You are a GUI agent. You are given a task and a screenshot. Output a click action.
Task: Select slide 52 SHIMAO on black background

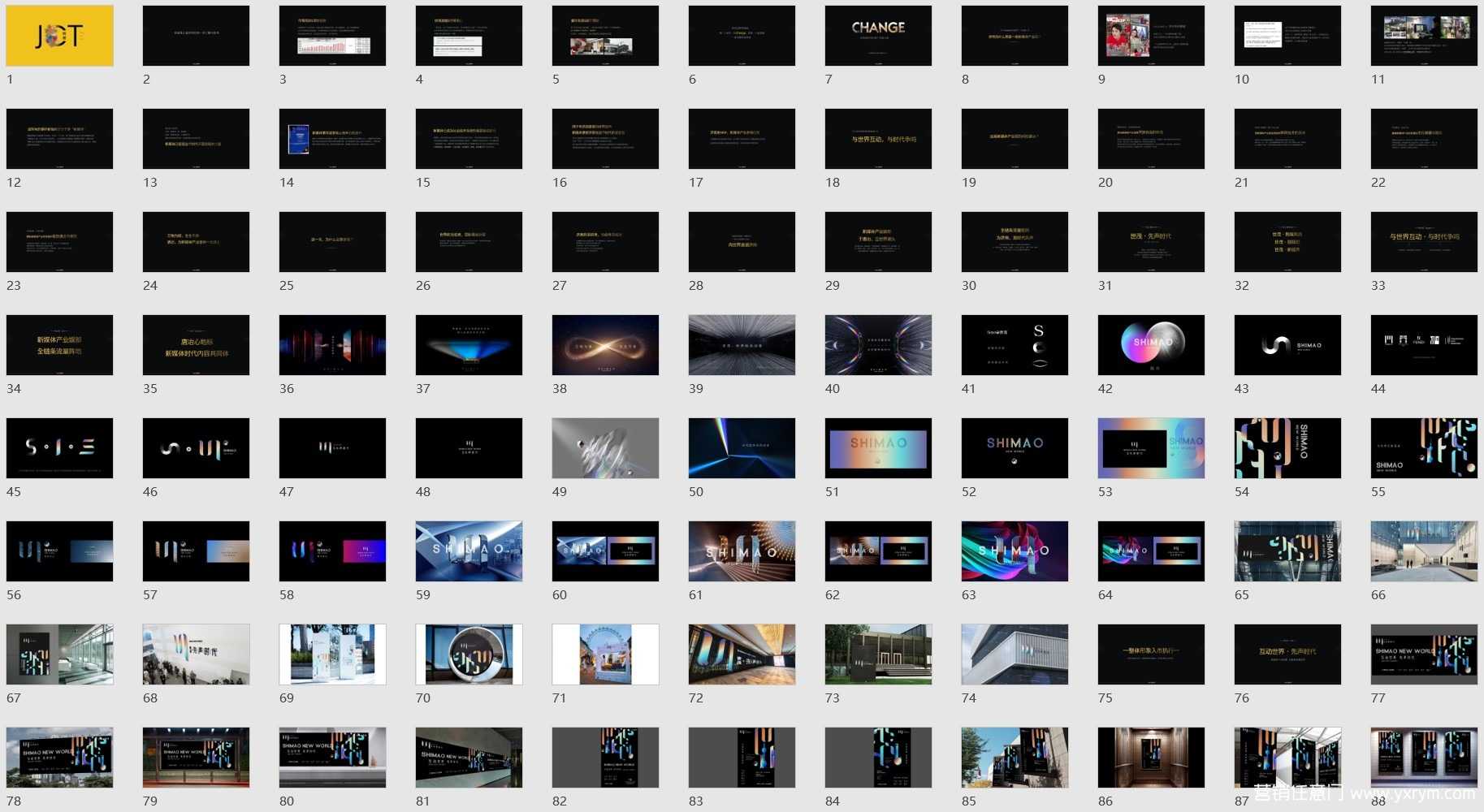click(1015, 448)
